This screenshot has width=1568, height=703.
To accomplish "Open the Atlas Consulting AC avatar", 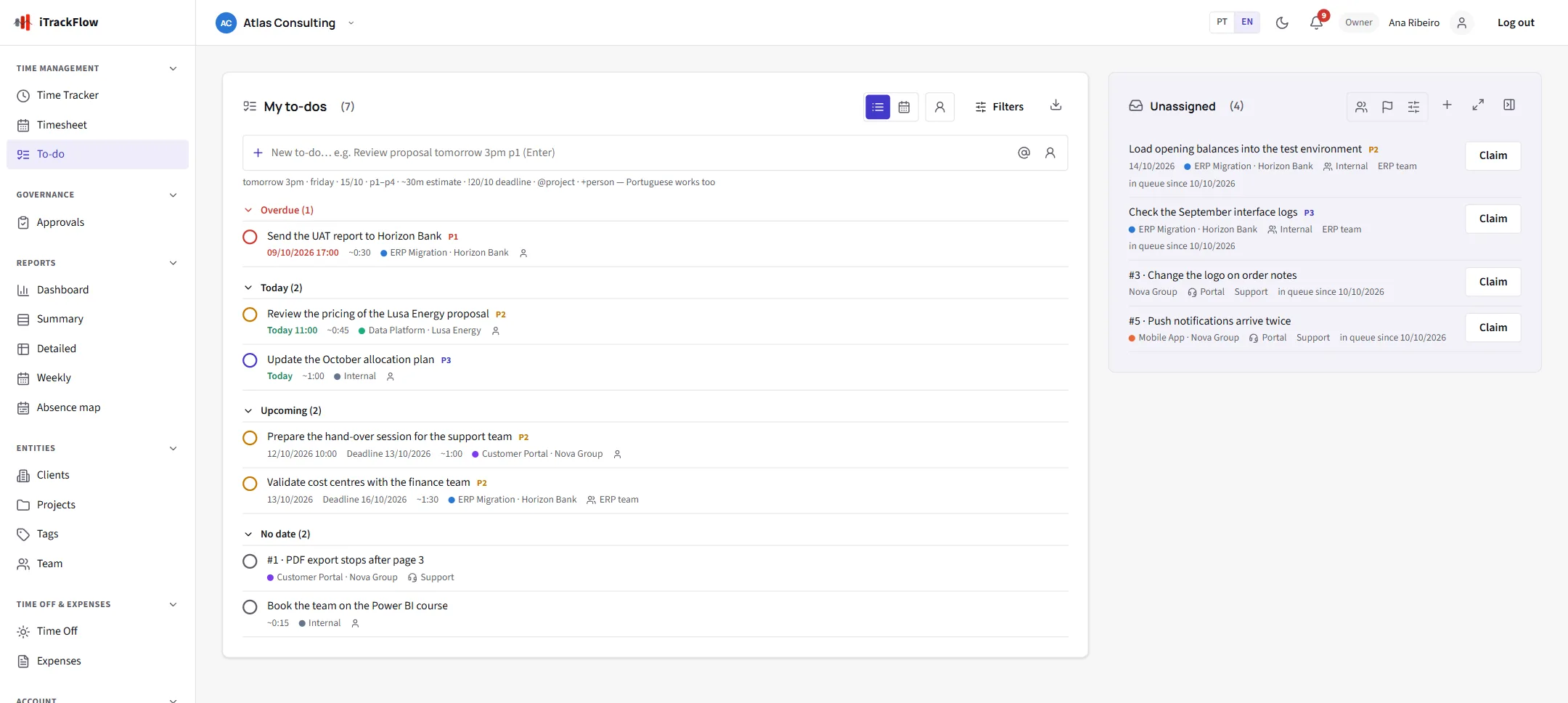I will click(x=226, y=23).
